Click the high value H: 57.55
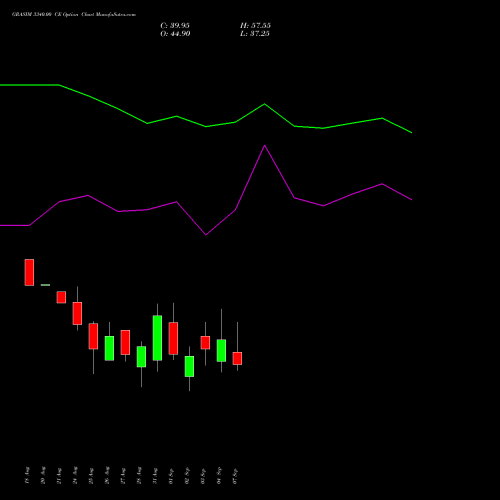The image size is (500, 500). (255, 26)
